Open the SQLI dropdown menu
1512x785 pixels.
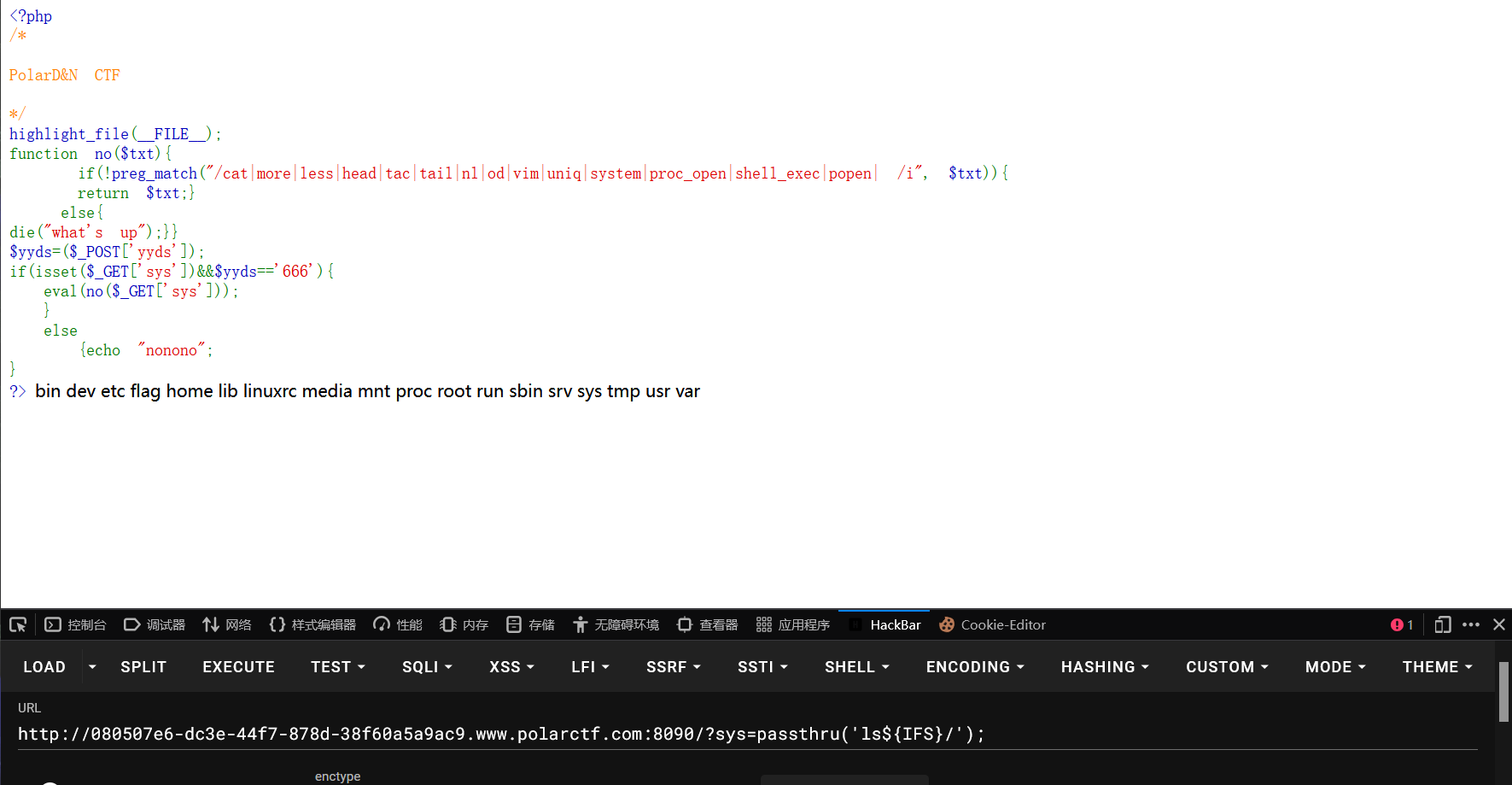point(427,667)
